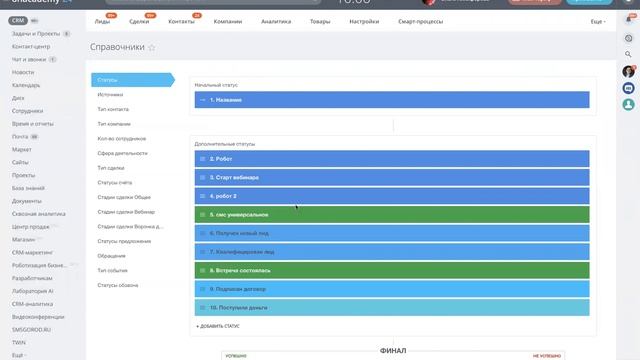
Task: Open the Сделки tab
Action: point(139,21)
